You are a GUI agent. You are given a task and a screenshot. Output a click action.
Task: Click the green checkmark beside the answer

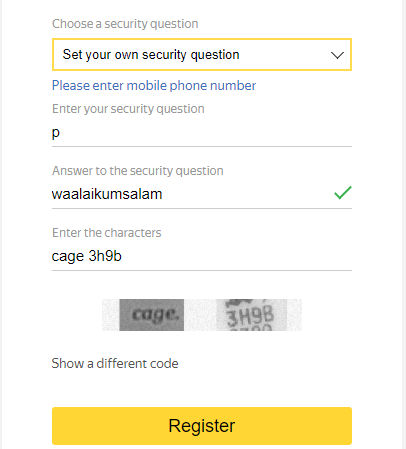pyautogui.click(x=343, y=193)
